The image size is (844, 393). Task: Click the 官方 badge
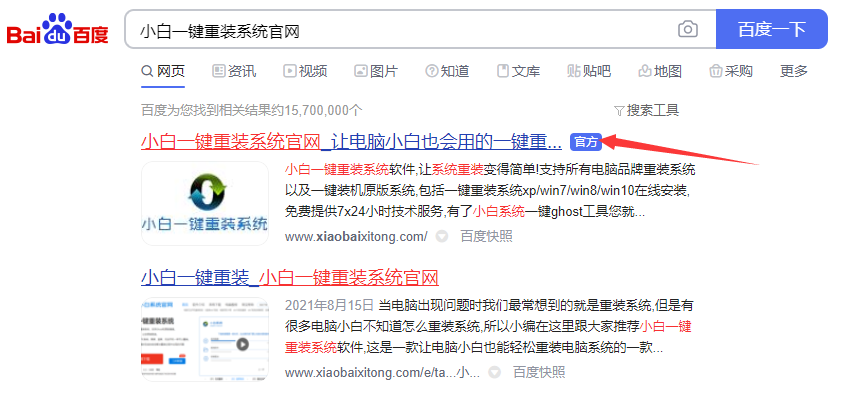[x=586, y=142]
